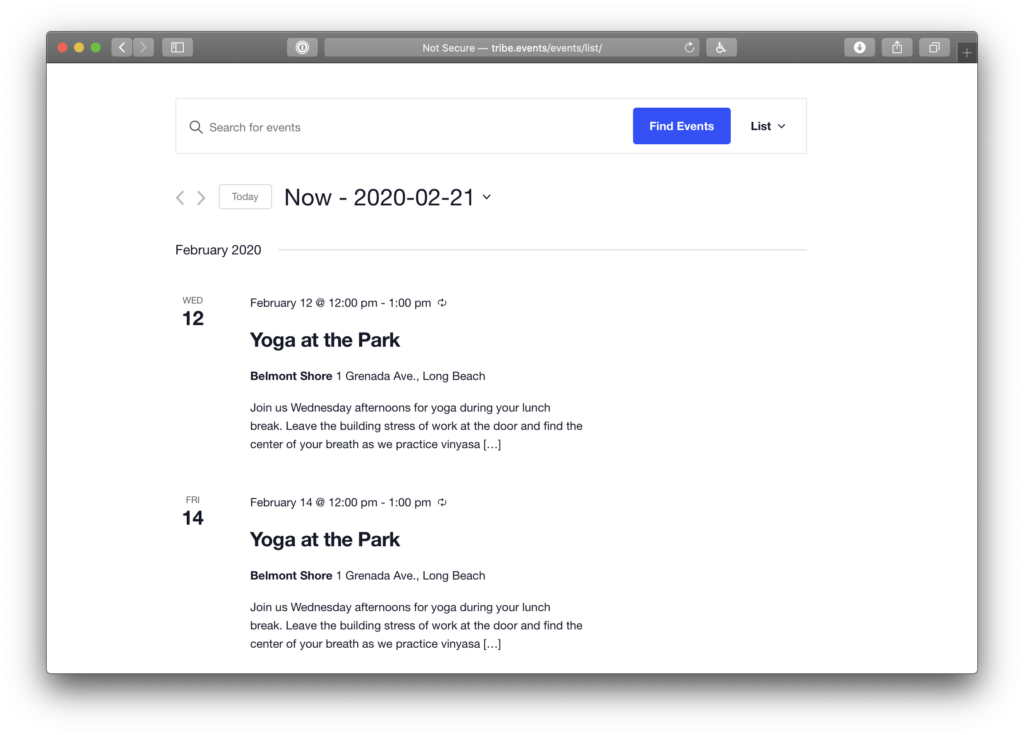This screenshot has height=735, width=1024.
Task: Open the List view dropdown
Action: click(x=767, y=126)
